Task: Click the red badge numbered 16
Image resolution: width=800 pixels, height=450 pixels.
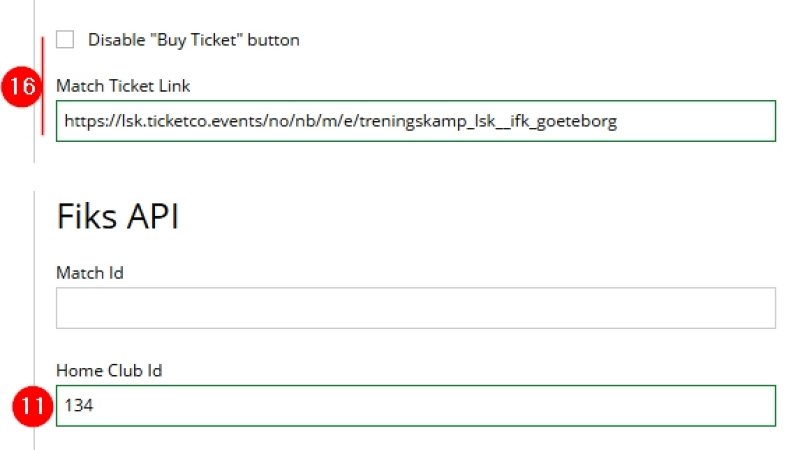Action: [19, 88]
